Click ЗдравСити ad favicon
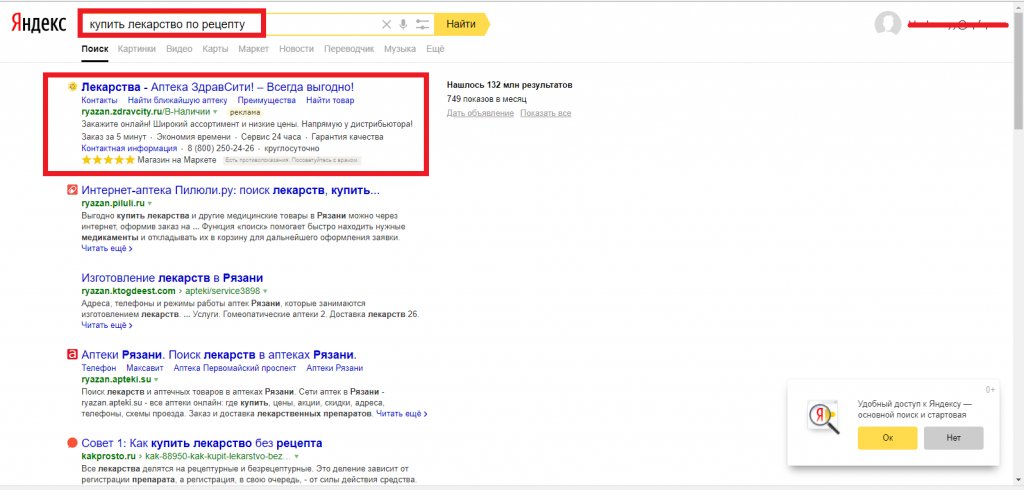The image size is (1024, 490). coord(72,87)
